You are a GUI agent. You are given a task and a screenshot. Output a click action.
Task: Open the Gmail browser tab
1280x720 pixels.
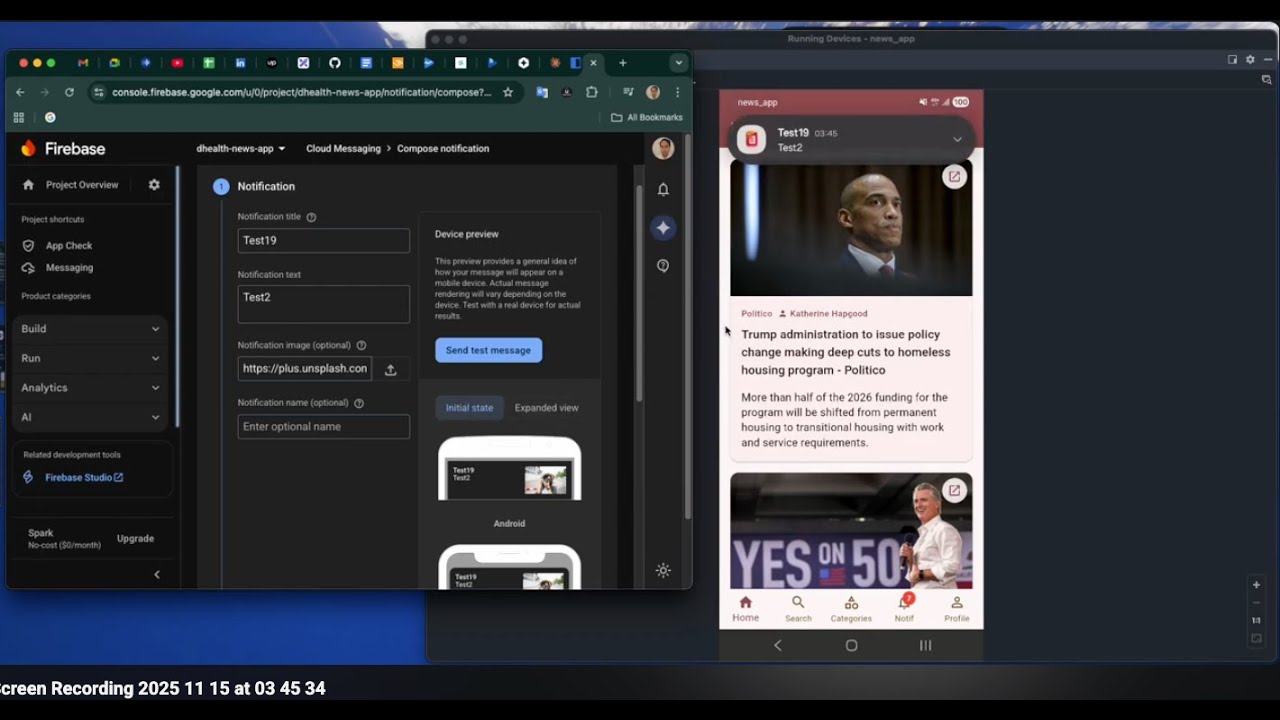coord(83,63)
